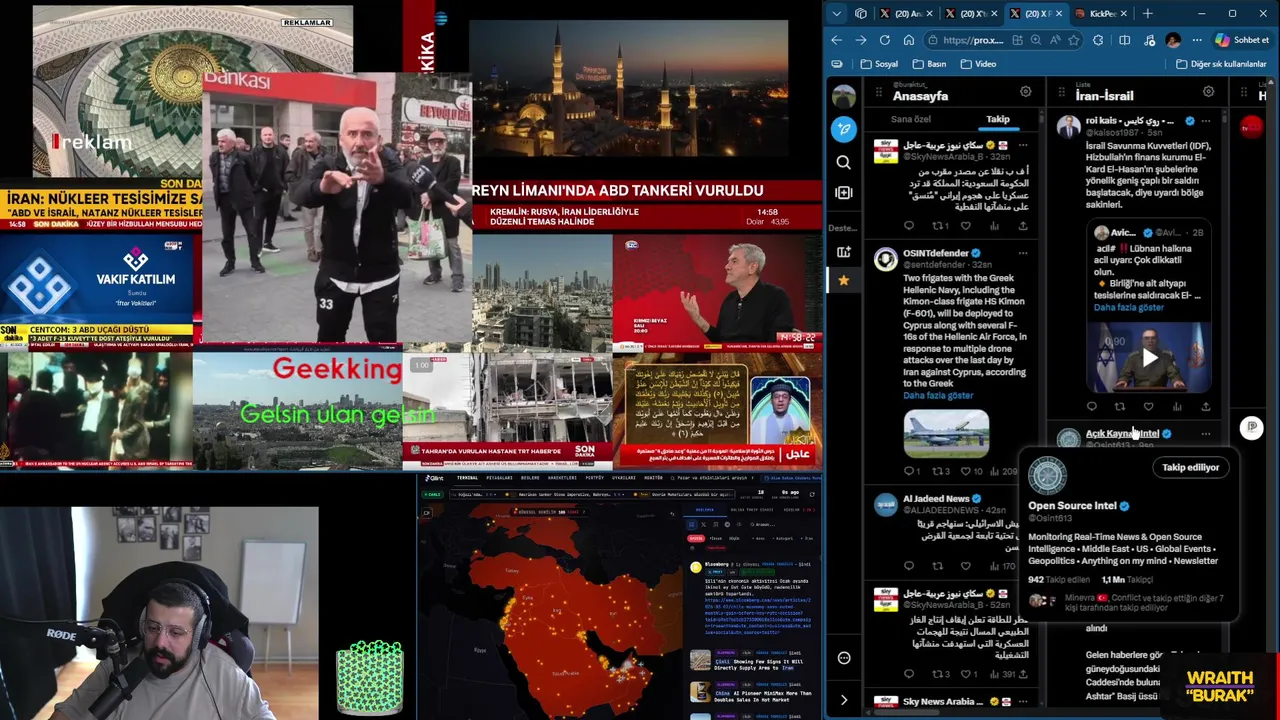The width and height of the screenshot is (1280, 720).
Task: Click Daha fazla göster in quoted Avic post
Action: tap(1129, 308)
